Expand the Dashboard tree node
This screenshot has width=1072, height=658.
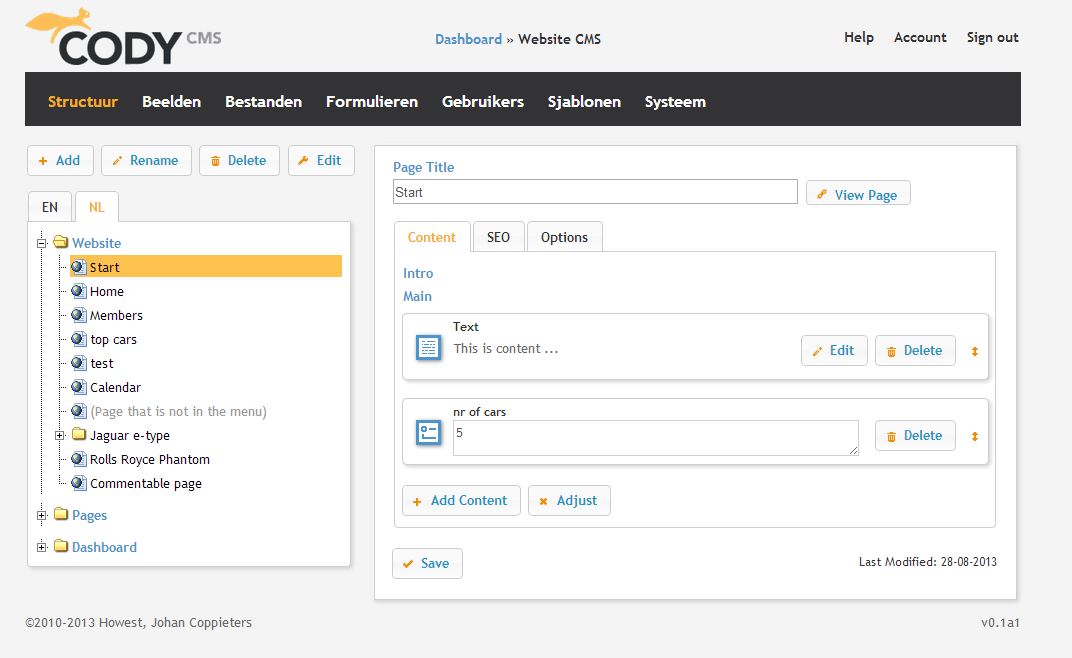pos(42,547)
